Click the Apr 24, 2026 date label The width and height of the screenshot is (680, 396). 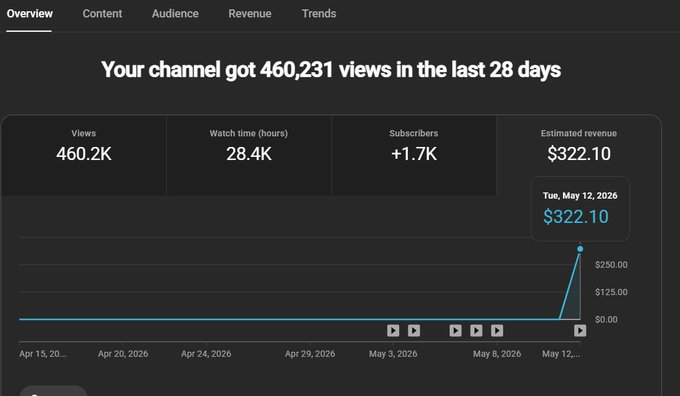(x=206, y=354)
